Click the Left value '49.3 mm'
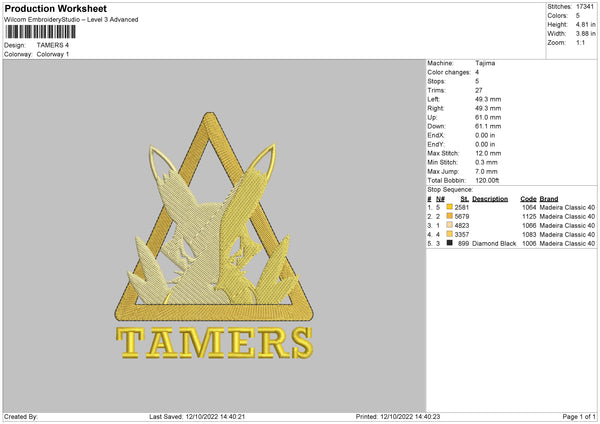The image size is (600, 424). [488, 99]
